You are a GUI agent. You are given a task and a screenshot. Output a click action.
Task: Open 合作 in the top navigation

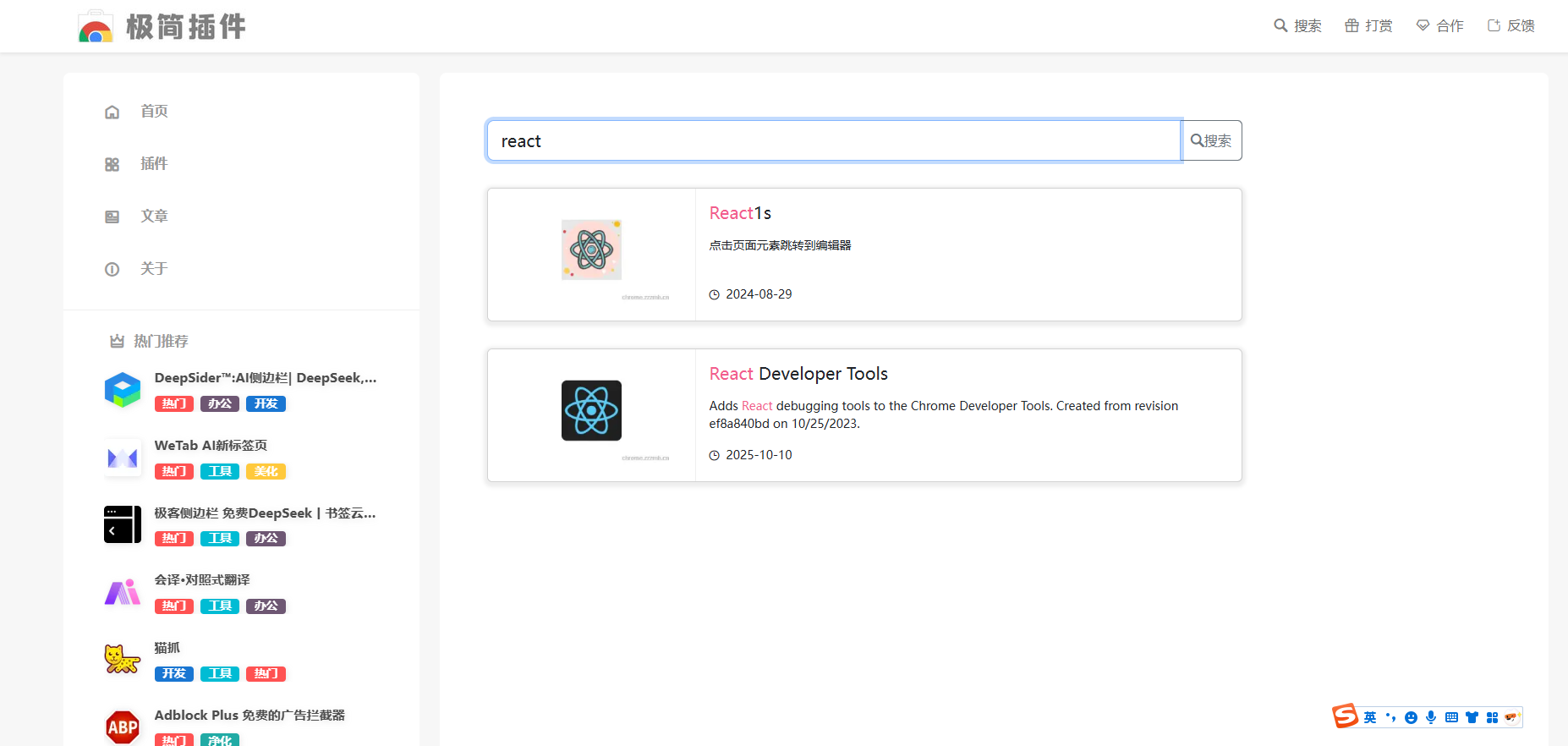(x=1439, y=25)
